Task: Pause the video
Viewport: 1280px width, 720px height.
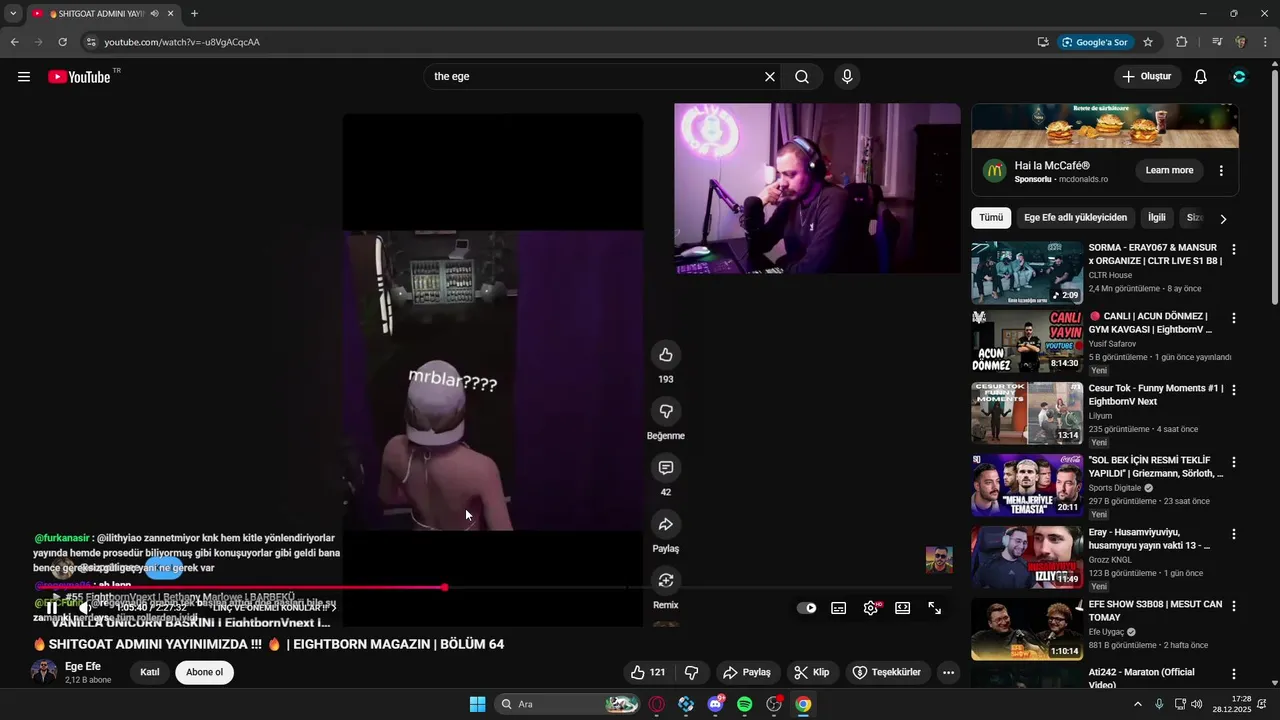Action: [52, 608]
